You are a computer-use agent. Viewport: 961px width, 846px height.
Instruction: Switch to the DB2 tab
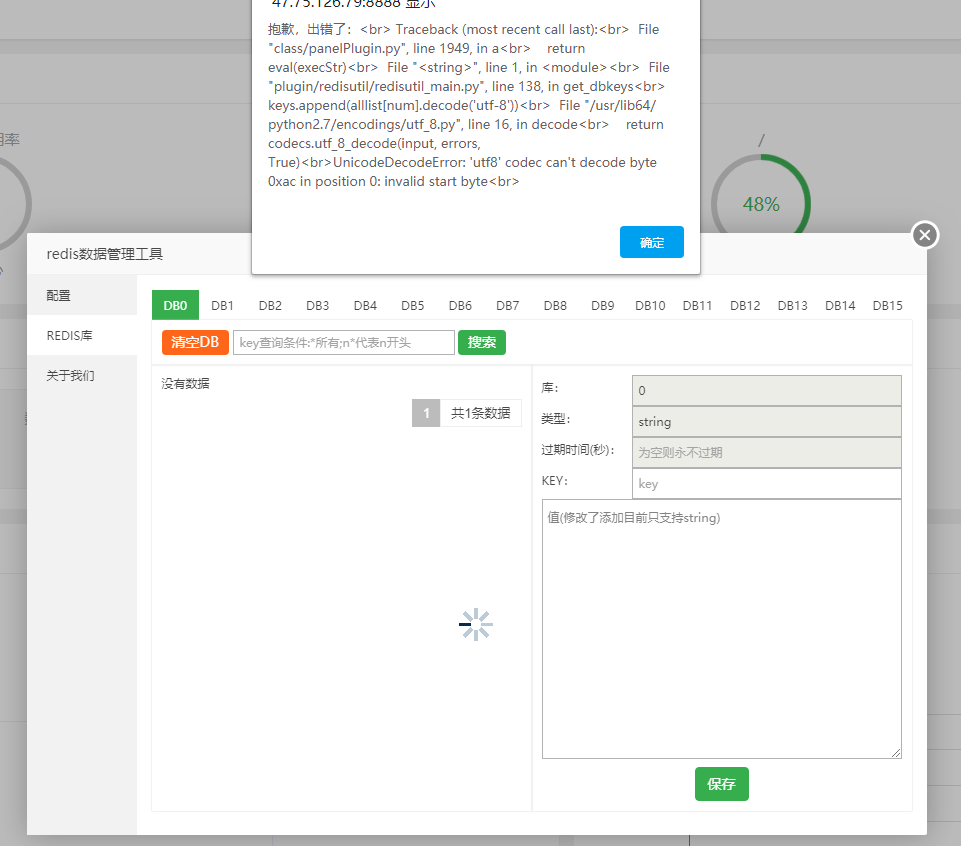pos(270,305)
